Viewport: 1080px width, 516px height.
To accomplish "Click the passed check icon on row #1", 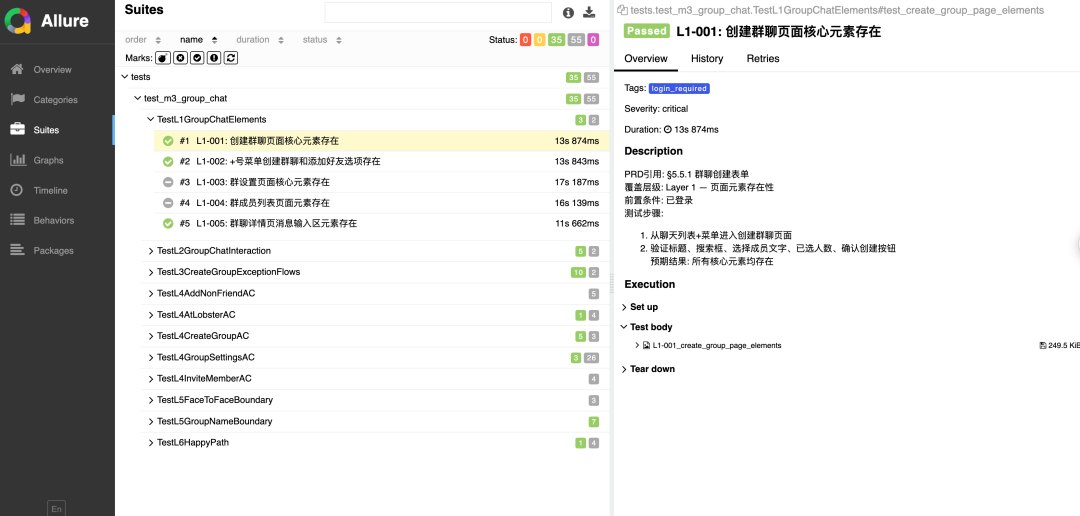I will click(167, 141).
